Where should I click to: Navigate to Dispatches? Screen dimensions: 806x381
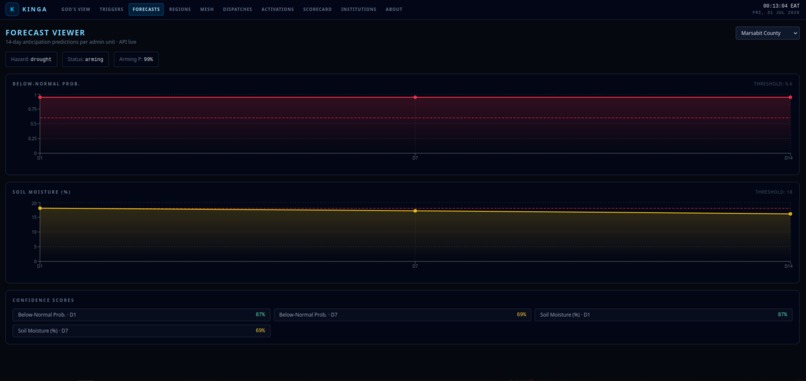237,9
